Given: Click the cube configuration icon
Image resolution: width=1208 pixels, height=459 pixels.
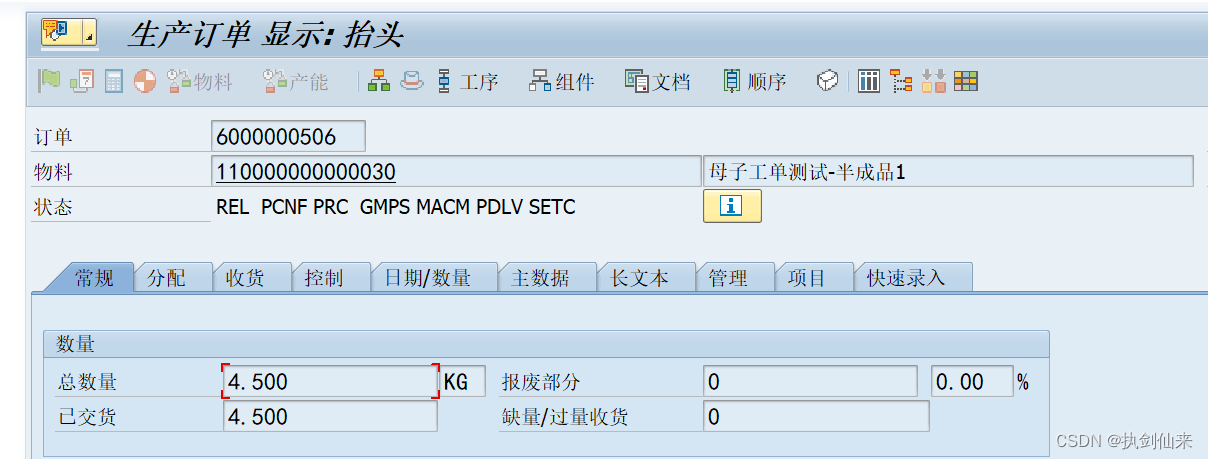Looking at the screenshot, I should click(x=827, y=81).
